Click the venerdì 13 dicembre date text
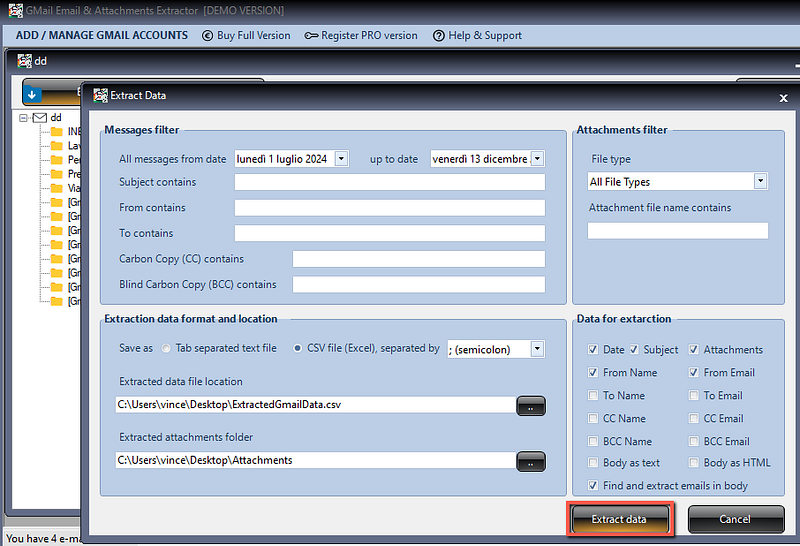 pyautogui.click(x=480, y=159)
